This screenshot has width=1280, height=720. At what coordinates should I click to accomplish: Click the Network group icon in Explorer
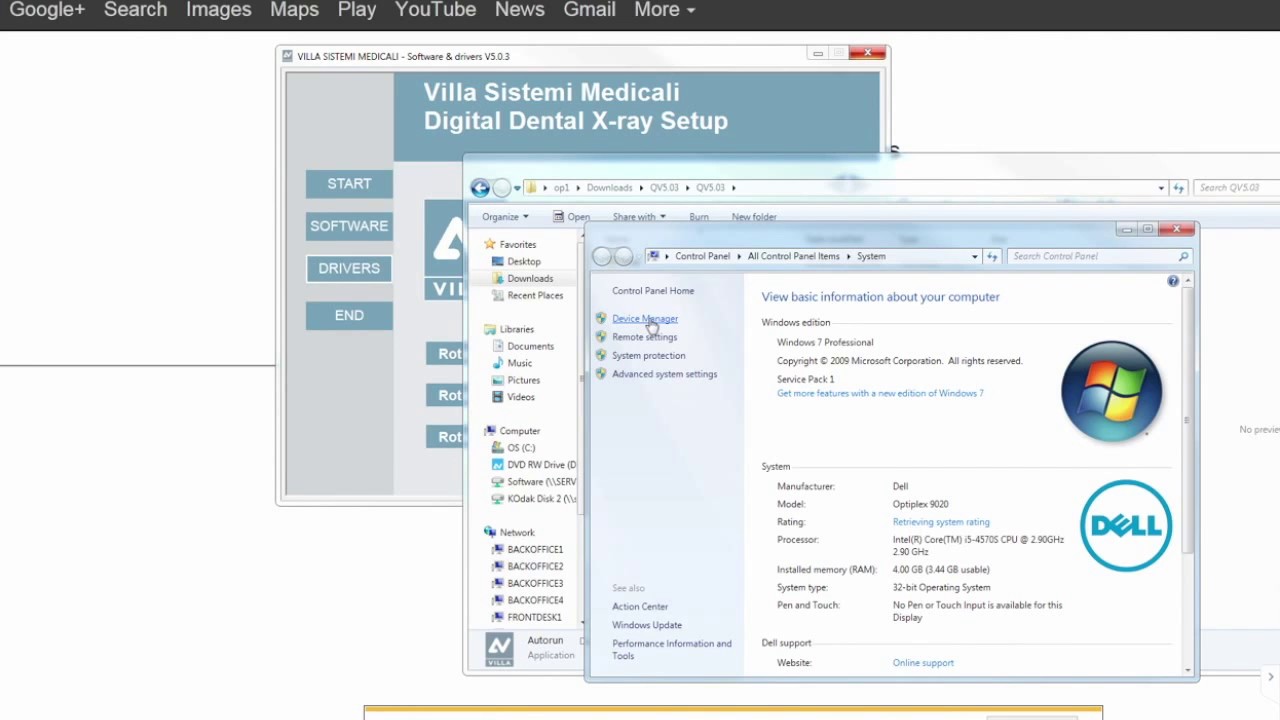tap(490, 533)
